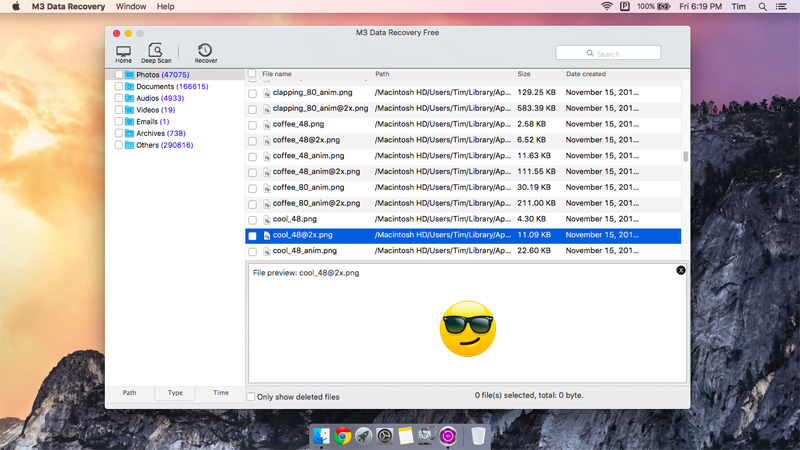Open Spotlight search in the menu bar
800x450 pixels.
(x=762, y=7)
